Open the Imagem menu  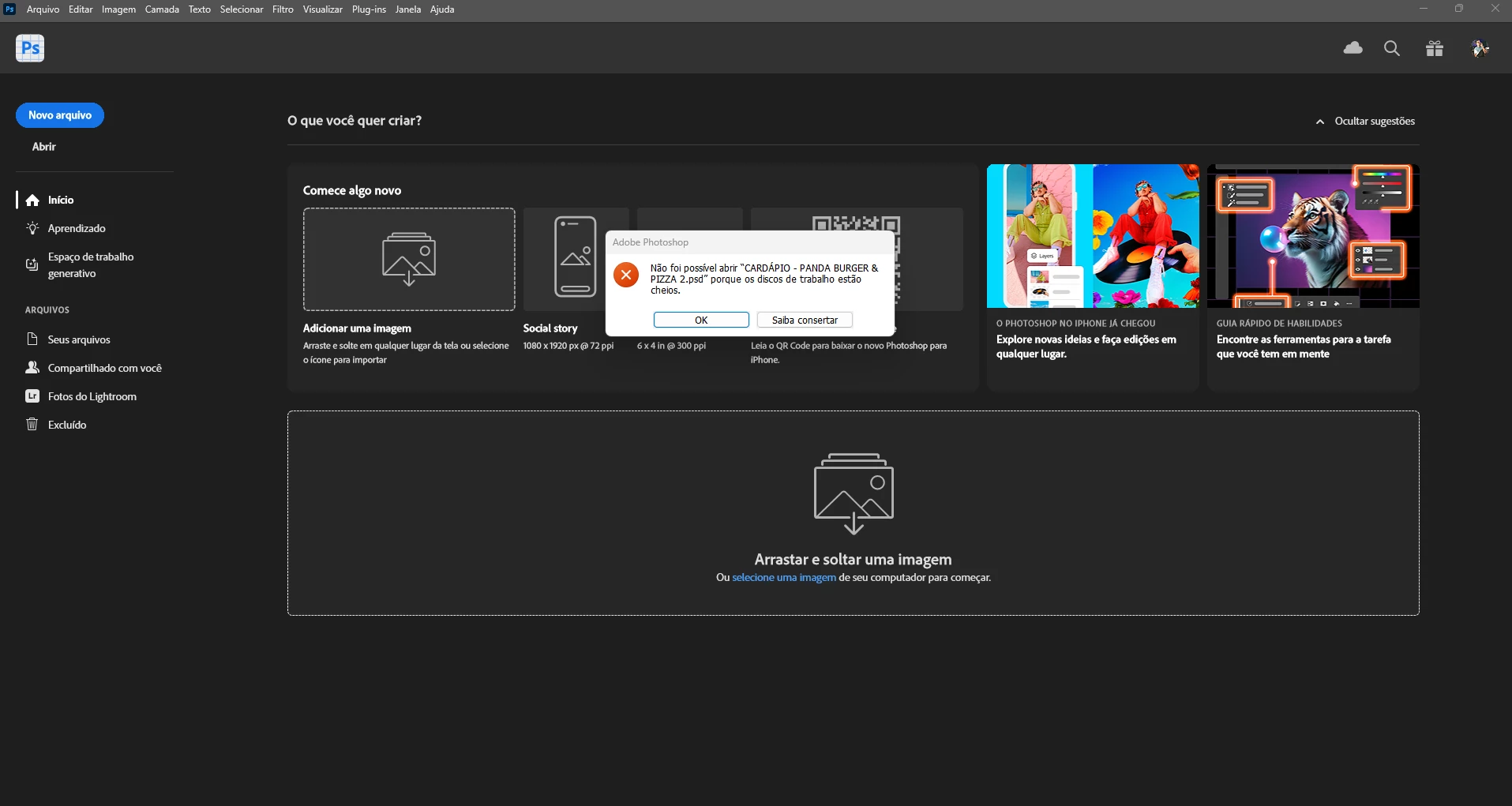[118, 9]
